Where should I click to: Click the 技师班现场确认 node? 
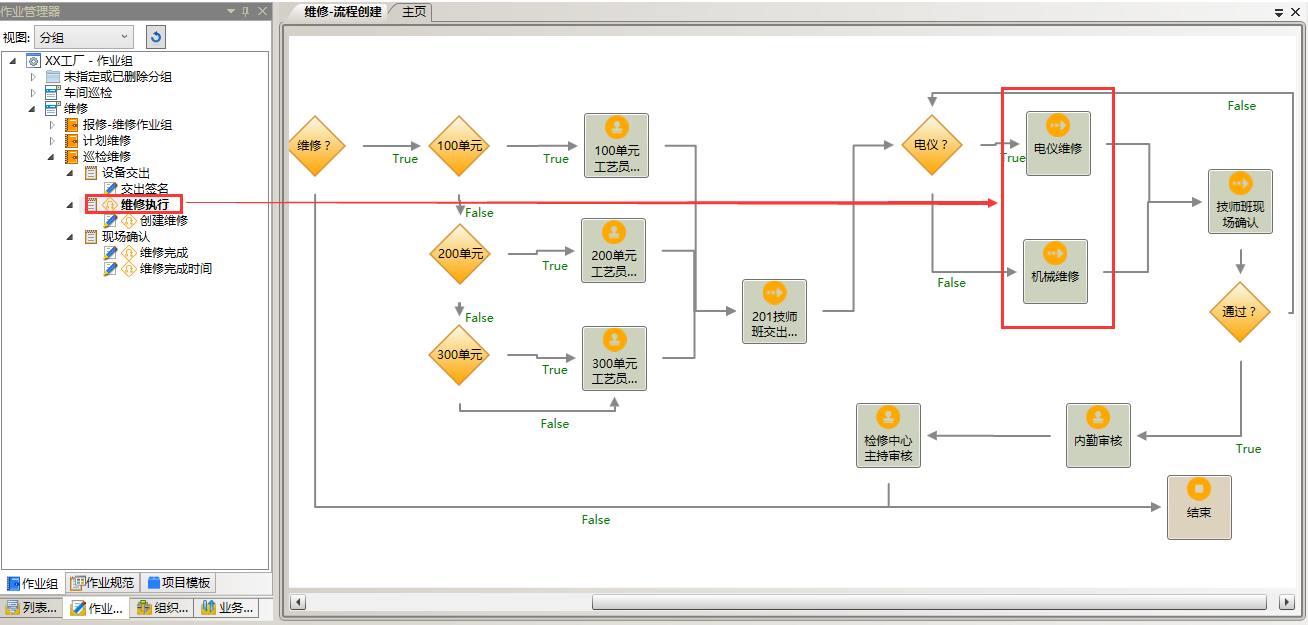(x=1240, y=201)
